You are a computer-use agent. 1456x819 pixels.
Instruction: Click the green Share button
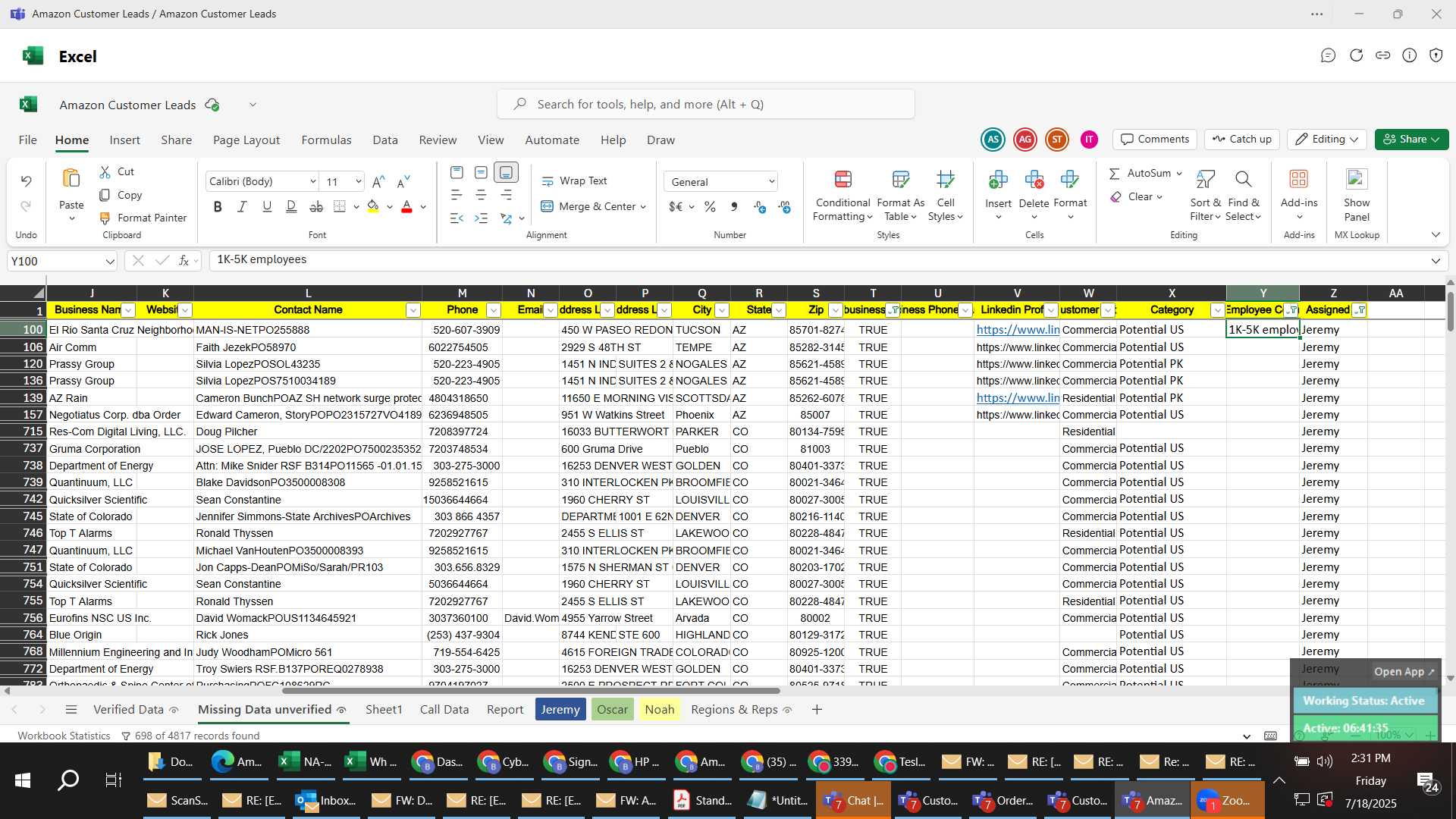[1411, 140]
